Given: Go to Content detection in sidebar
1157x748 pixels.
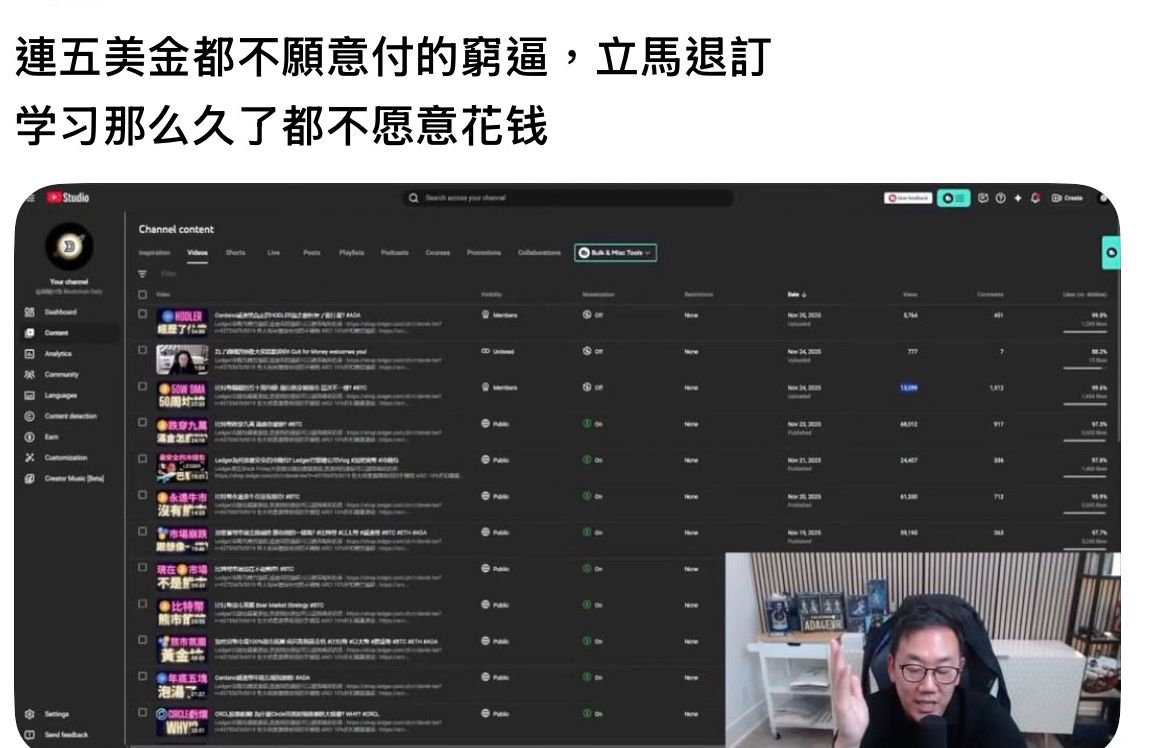Looking at the screenshot, I should (70, 416).
